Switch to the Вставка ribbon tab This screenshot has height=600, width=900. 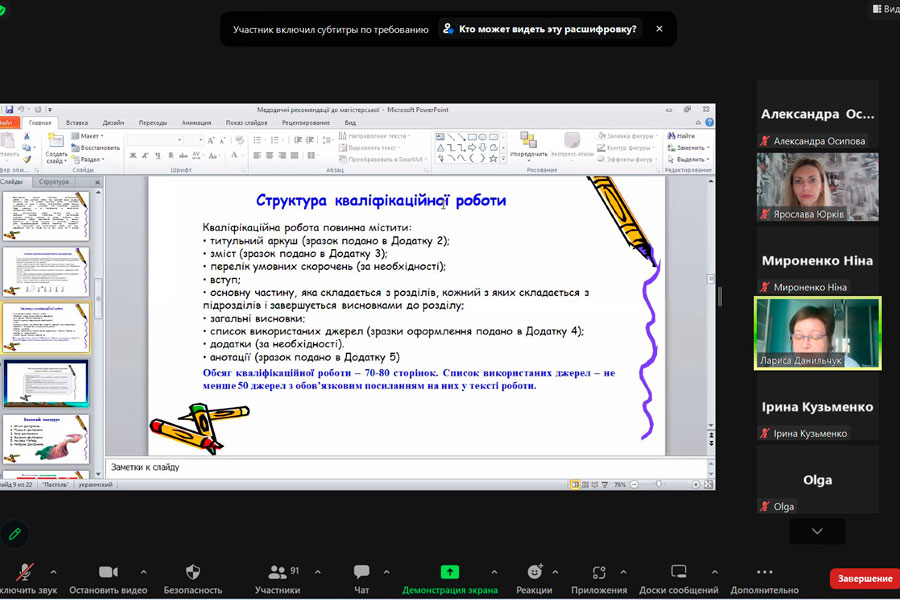pos(77,123)
